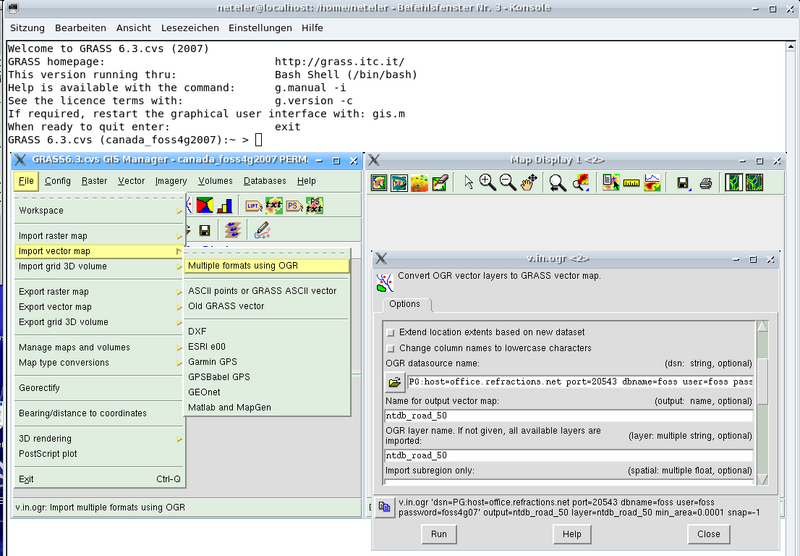Activate the zoom in magnifier tool
The height and width of the screenshot is (556, 800).
[x=487, y=182]
